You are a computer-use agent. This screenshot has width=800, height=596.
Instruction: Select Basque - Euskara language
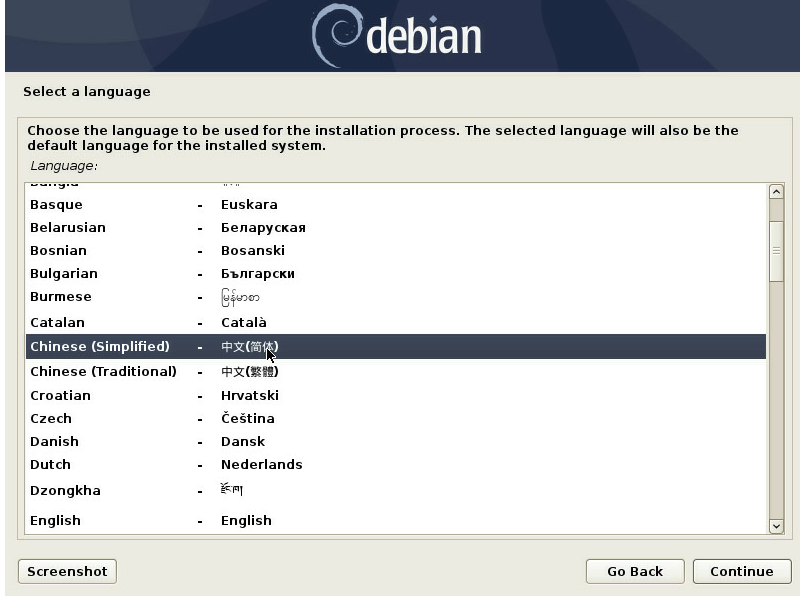(395, 205)
